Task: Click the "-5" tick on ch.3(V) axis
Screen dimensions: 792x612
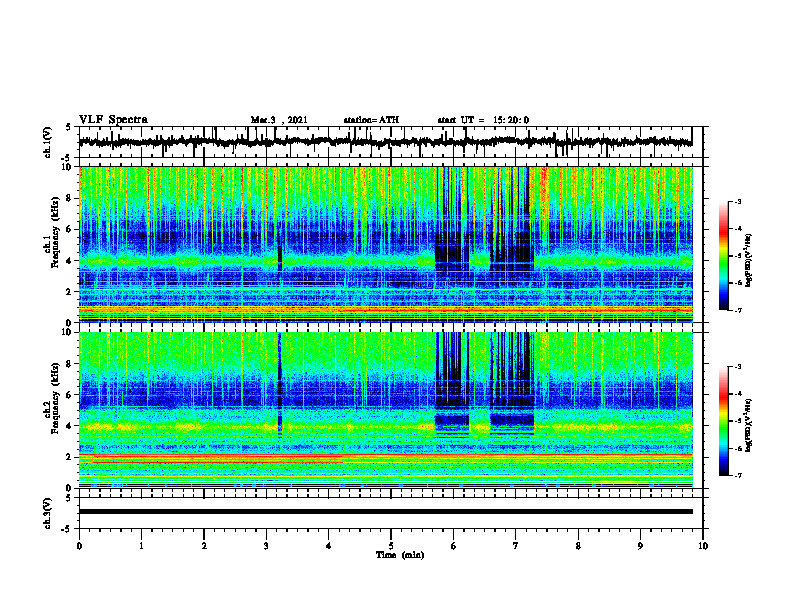Action: pos(67,529)
